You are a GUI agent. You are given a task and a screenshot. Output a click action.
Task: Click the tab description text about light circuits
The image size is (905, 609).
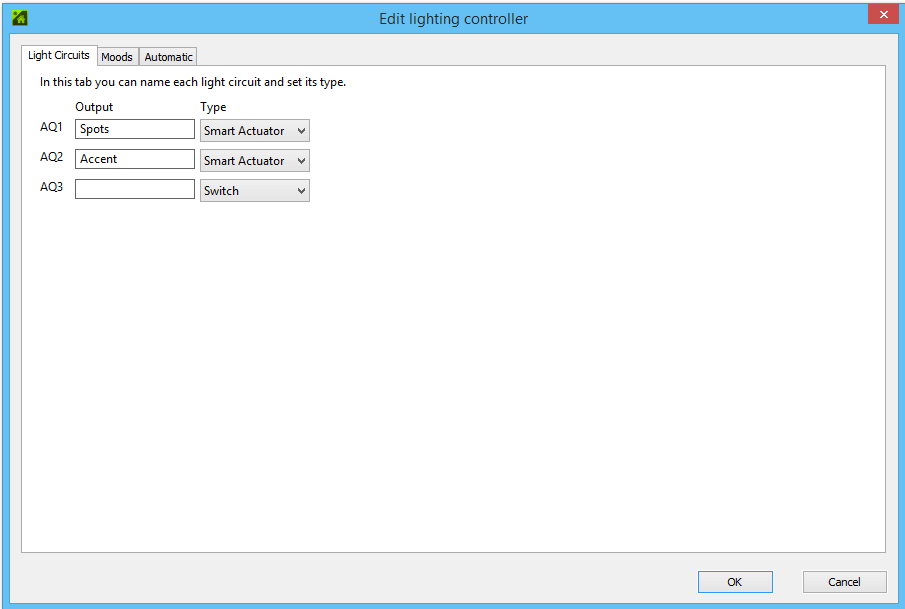[193, 83]
